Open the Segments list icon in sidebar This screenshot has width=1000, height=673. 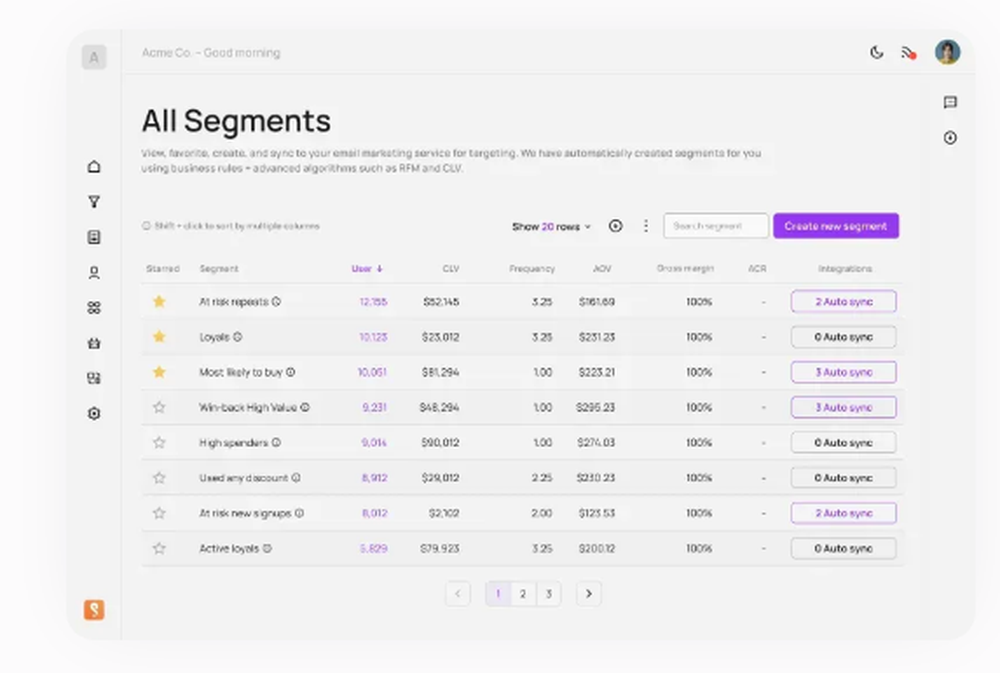[94, 235]
